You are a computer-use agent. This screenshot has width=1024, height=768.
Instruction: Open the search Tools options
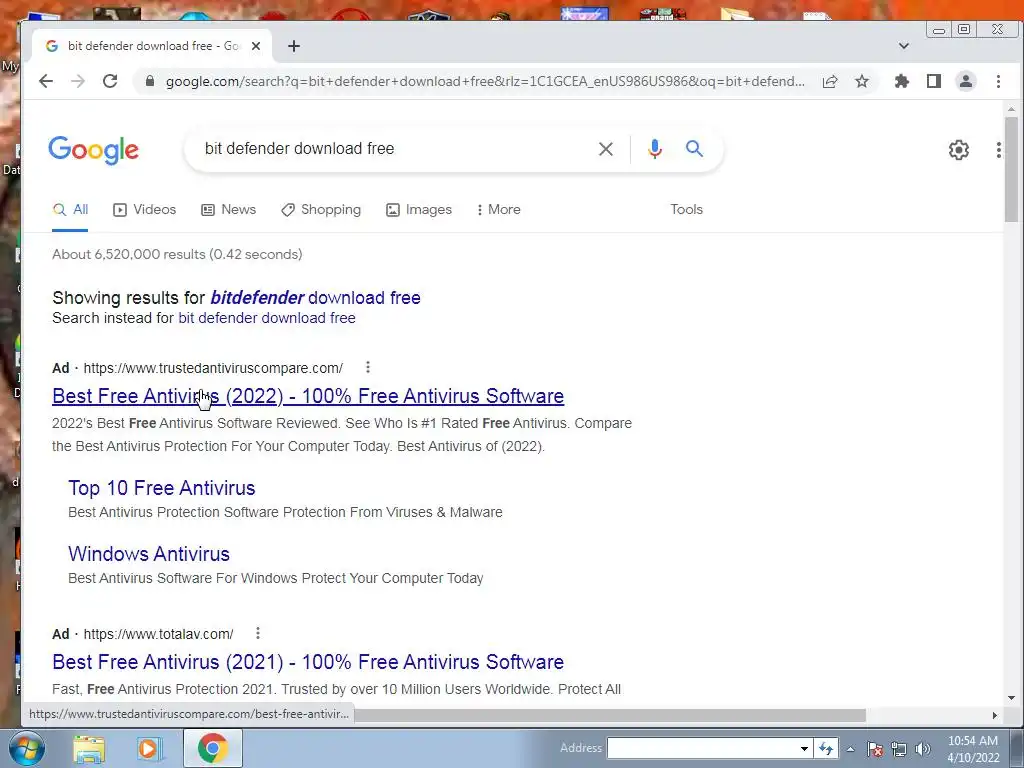[686, 210]
